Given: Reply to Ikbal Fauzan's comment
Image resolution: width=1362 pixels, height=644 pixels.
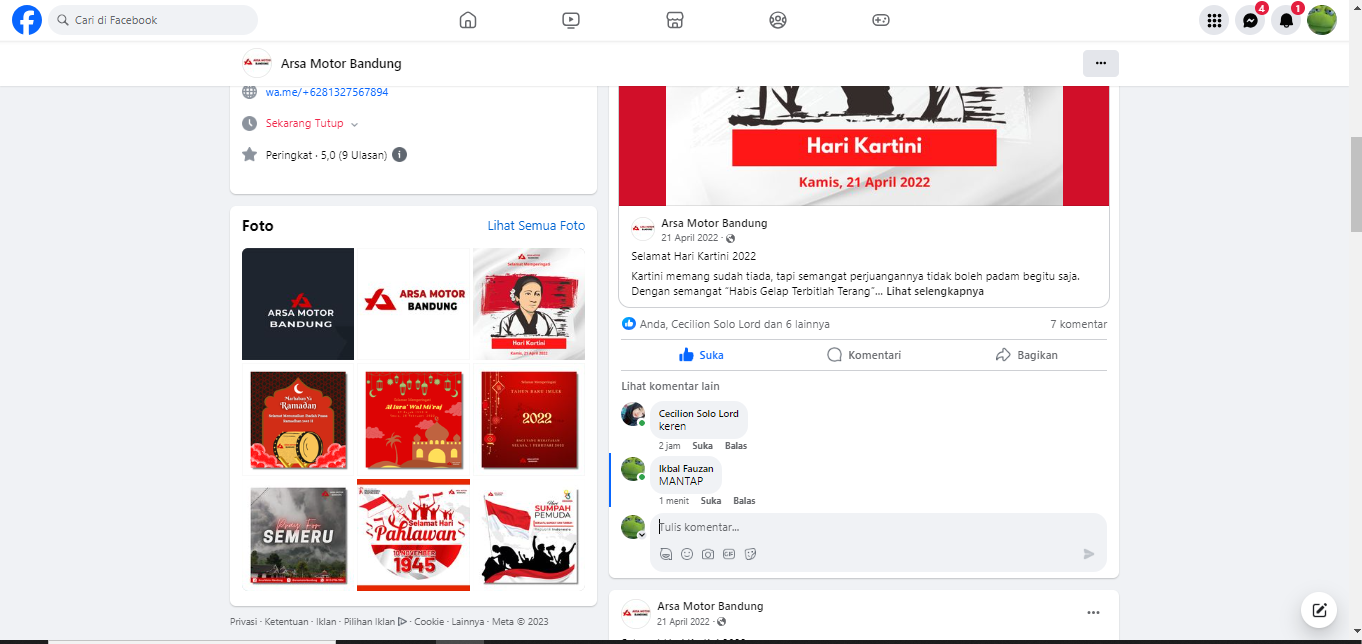Looking at the screenshot, I should tap(744, 501).
